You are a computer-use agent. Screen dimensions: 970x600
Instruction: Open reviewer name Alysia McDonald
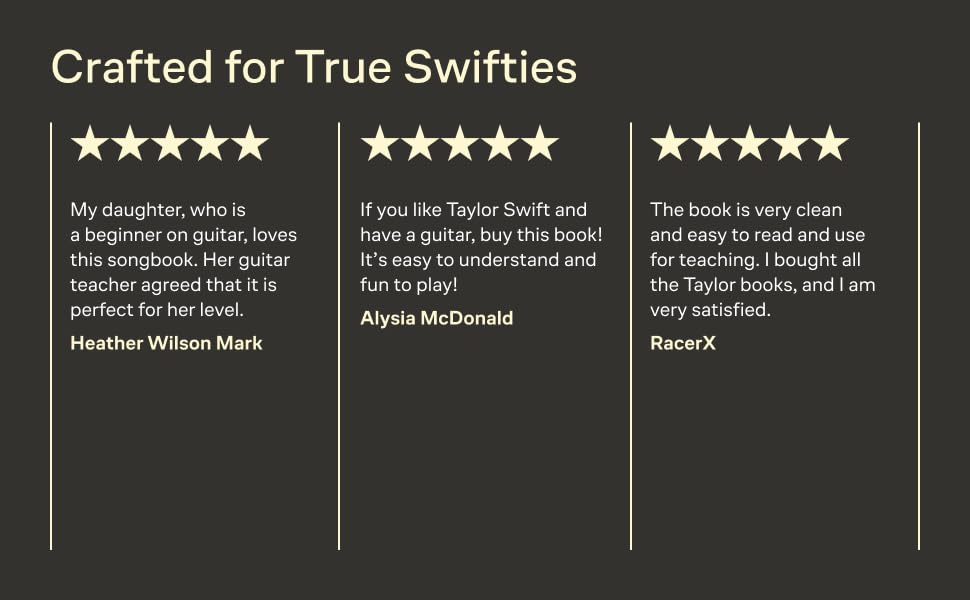436,318
